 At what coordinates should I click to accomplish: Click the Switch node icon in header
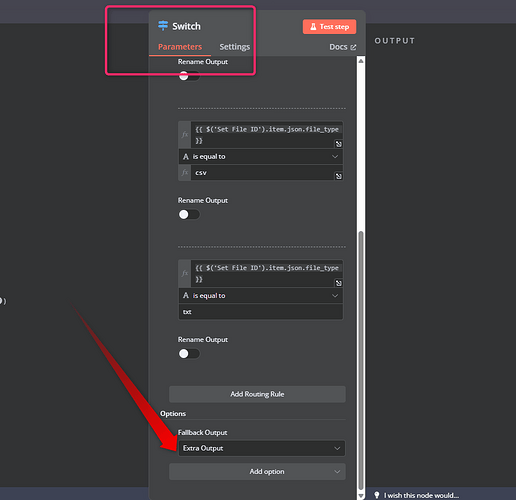163,26
